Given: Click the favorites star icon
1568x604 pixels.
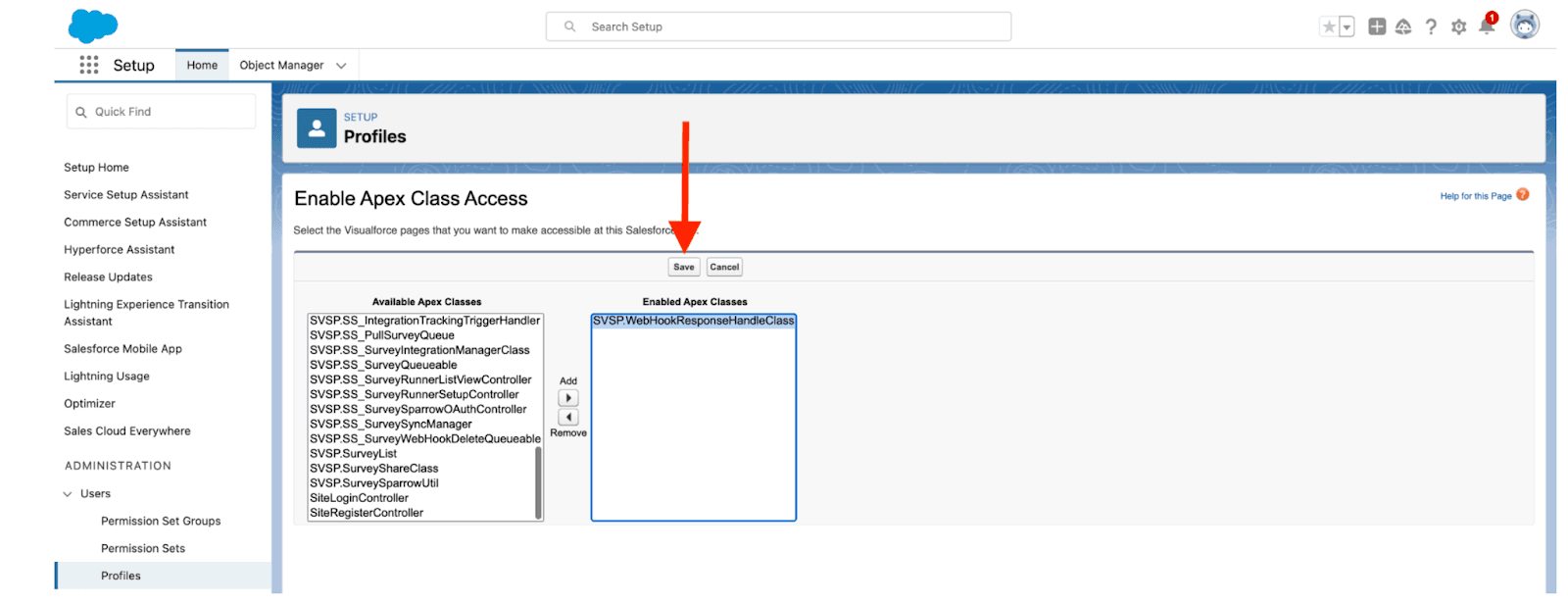Looking at the screenshot, I should click(1329, 27).
